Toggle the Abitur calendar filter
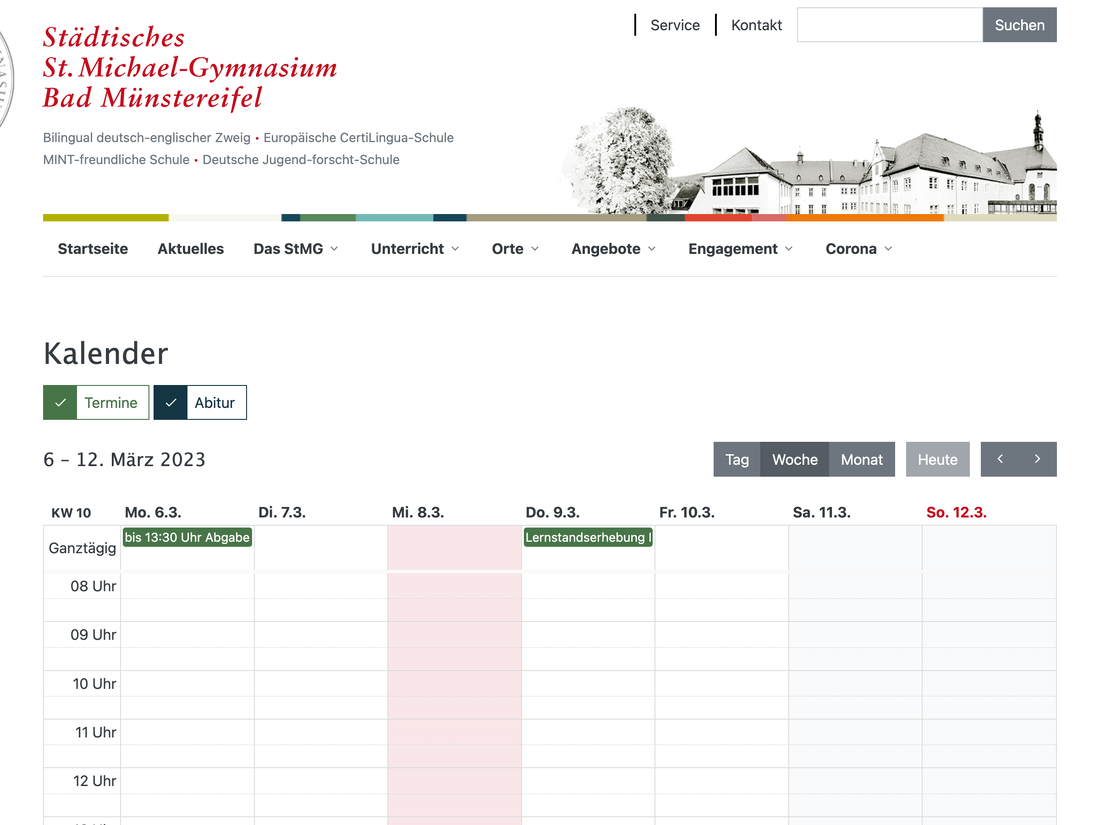The height and width of the screenshot is (825, 1100). pos(200,402)
